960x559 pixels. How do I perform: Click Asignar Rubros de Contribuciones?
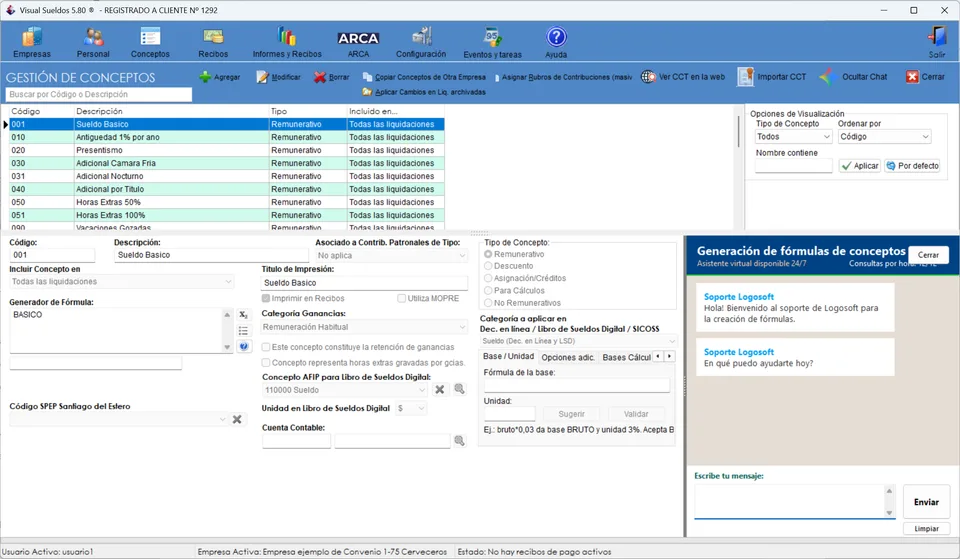[562, 77]
